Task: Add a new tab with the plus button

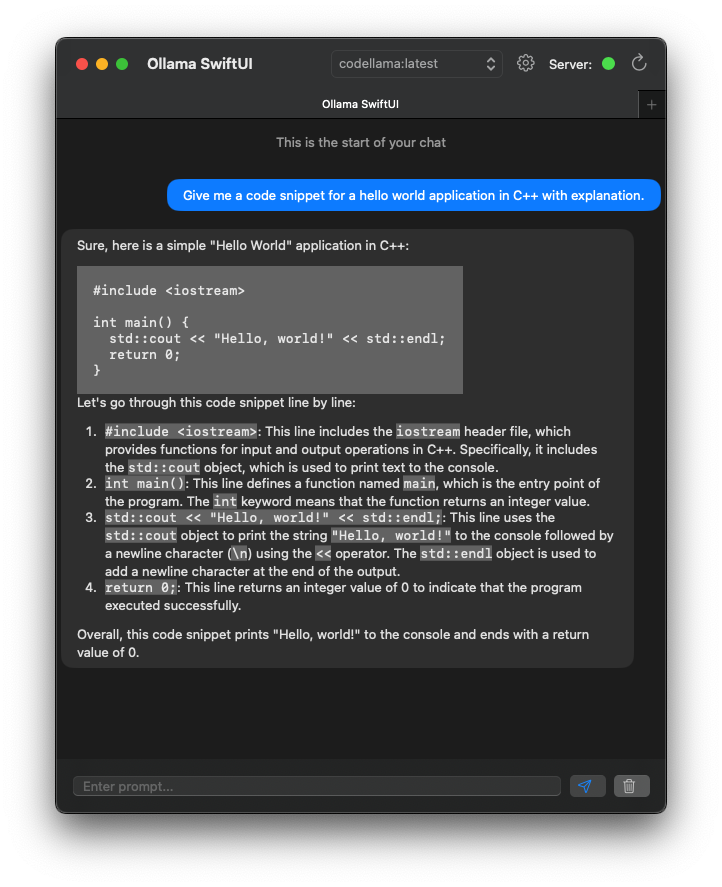Action: click(651, 105)
